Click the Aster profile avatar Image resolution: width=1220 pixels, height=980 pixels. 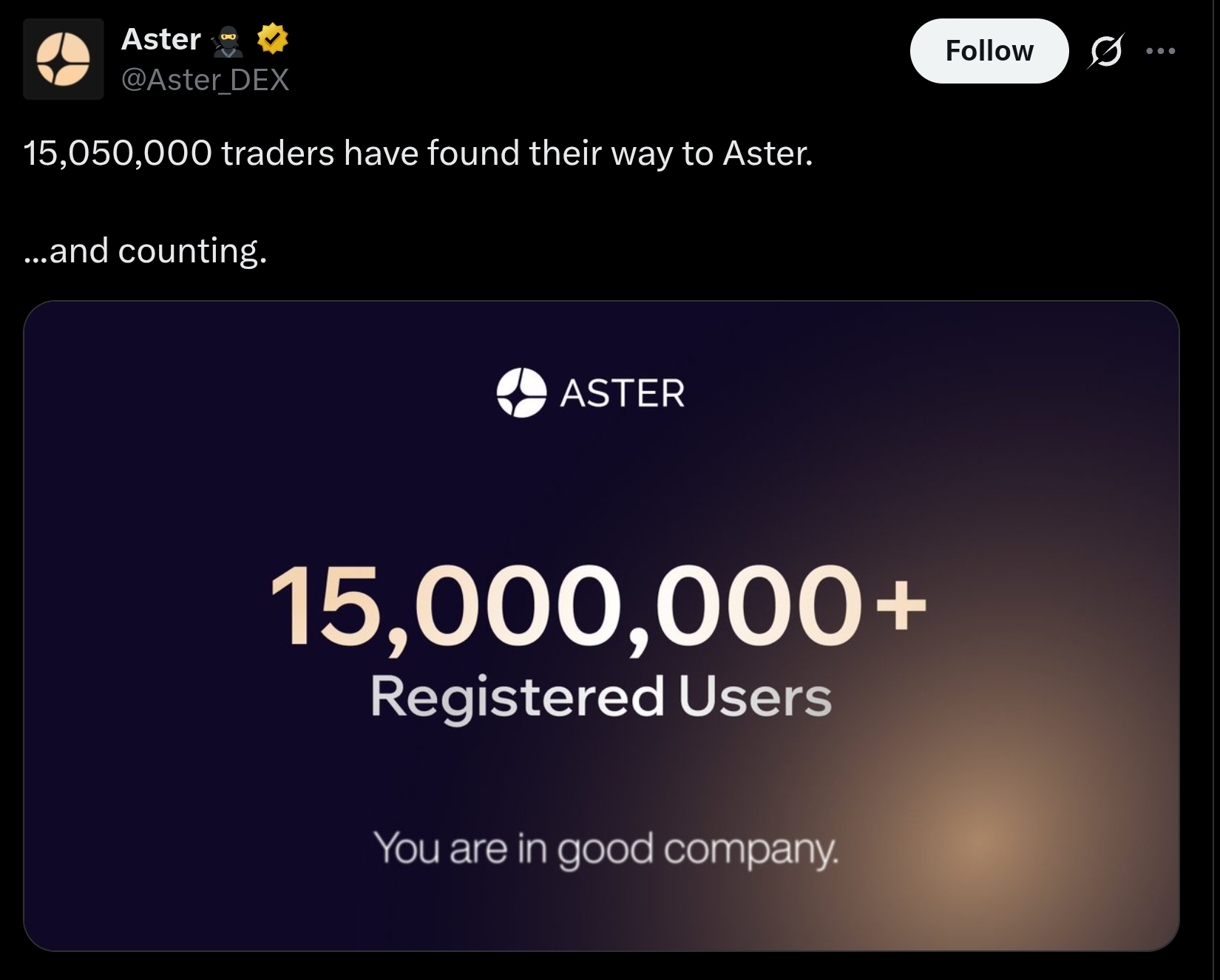(x=63, y=59)
